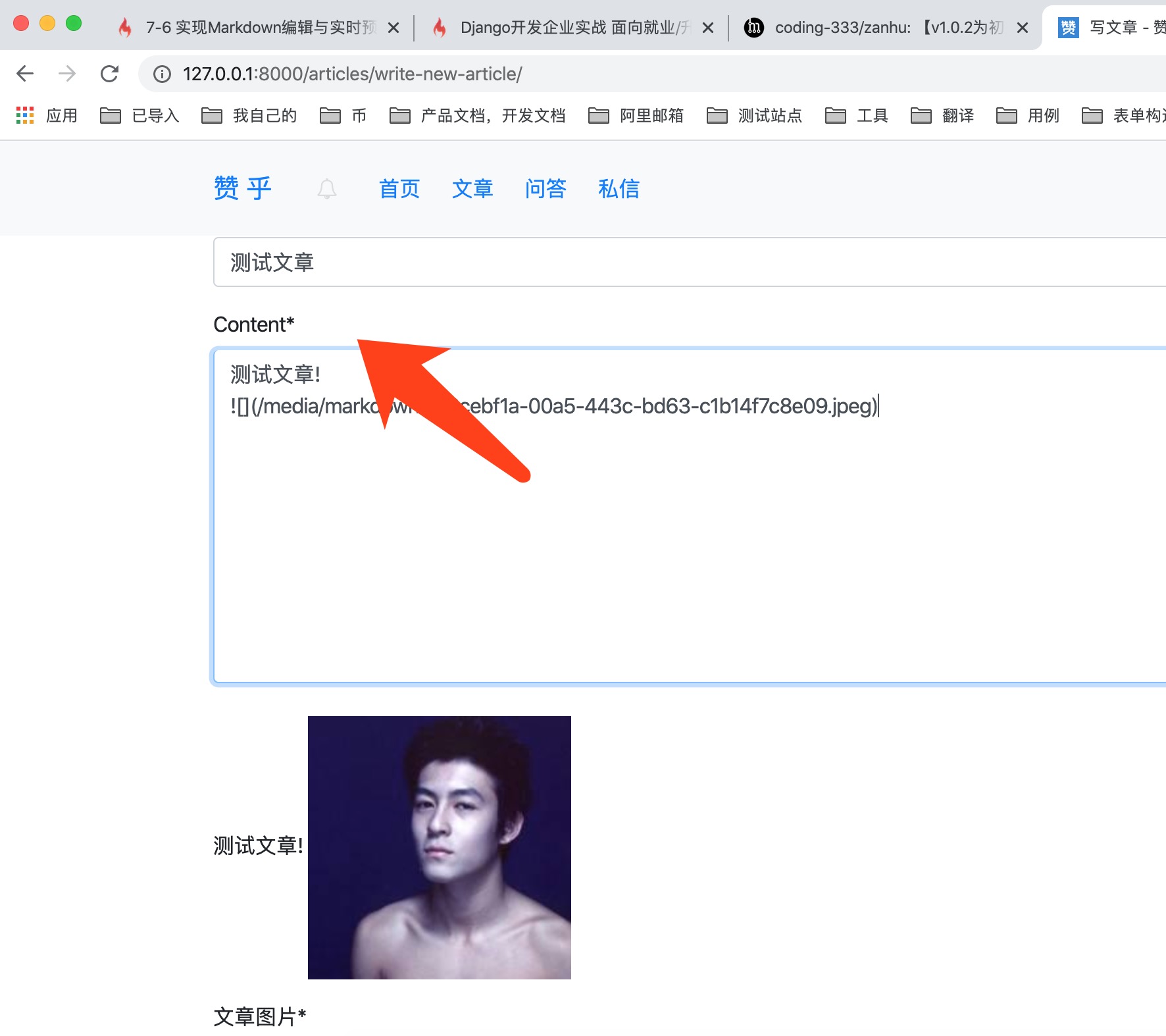Click inside the Content textarea
This screenshot has height=1036, width=1166.
pos(690,517)
